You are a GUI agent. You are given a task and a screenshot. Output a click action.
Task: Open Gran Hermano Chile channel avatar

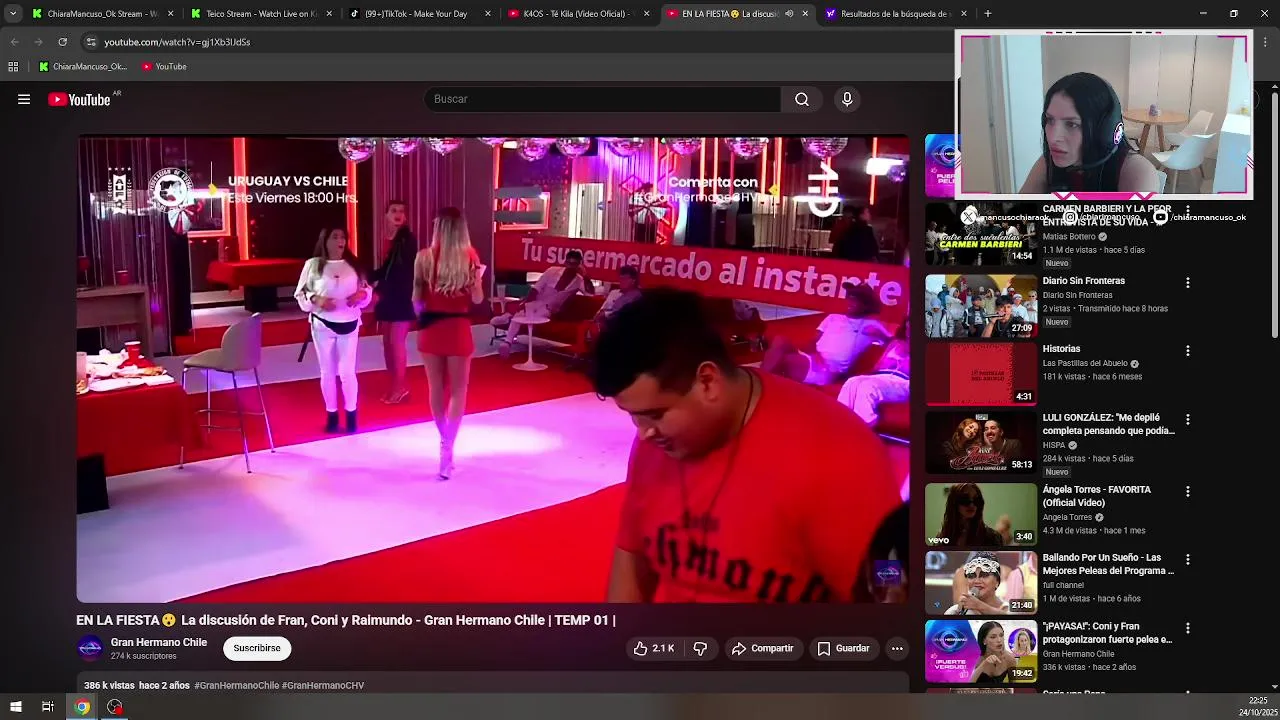click(x=90, y=648)
